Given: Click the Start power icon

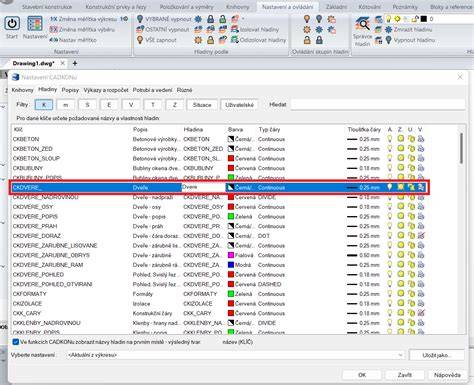Looking at the screenshot, I should tap(12, 24).
